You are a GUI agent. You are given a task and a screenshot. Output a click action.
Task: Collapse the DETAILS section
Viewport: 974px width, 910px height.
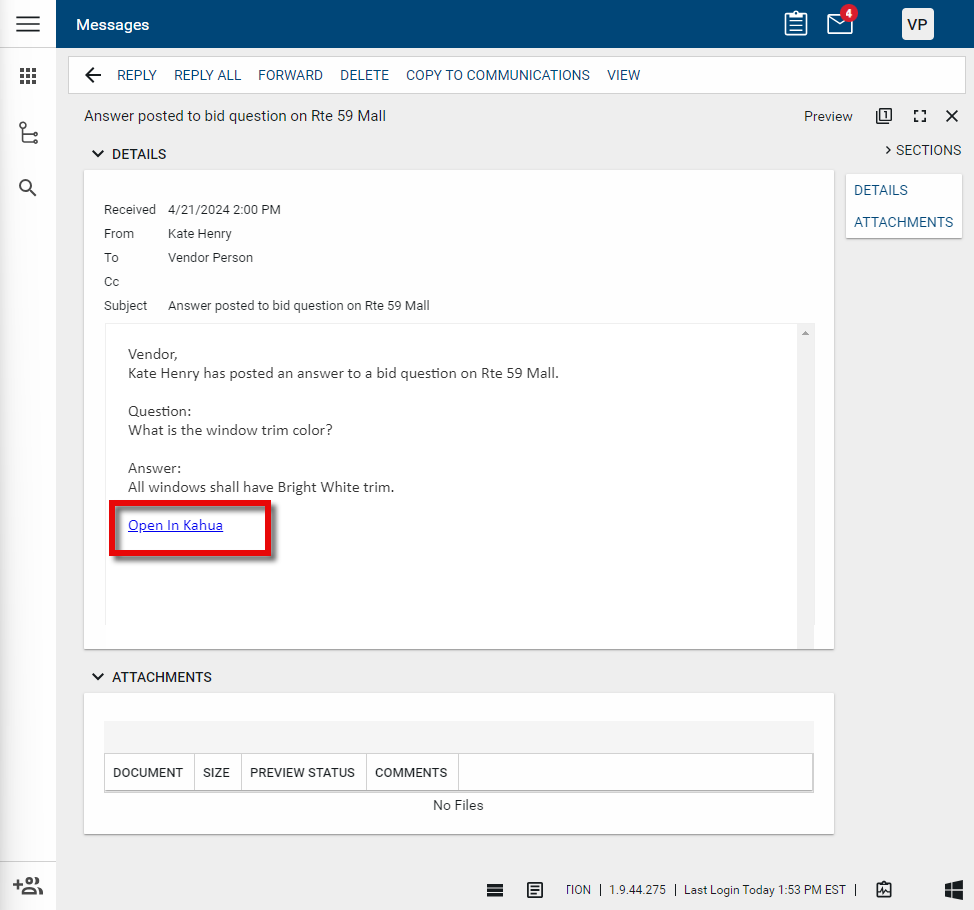[98, 154]
